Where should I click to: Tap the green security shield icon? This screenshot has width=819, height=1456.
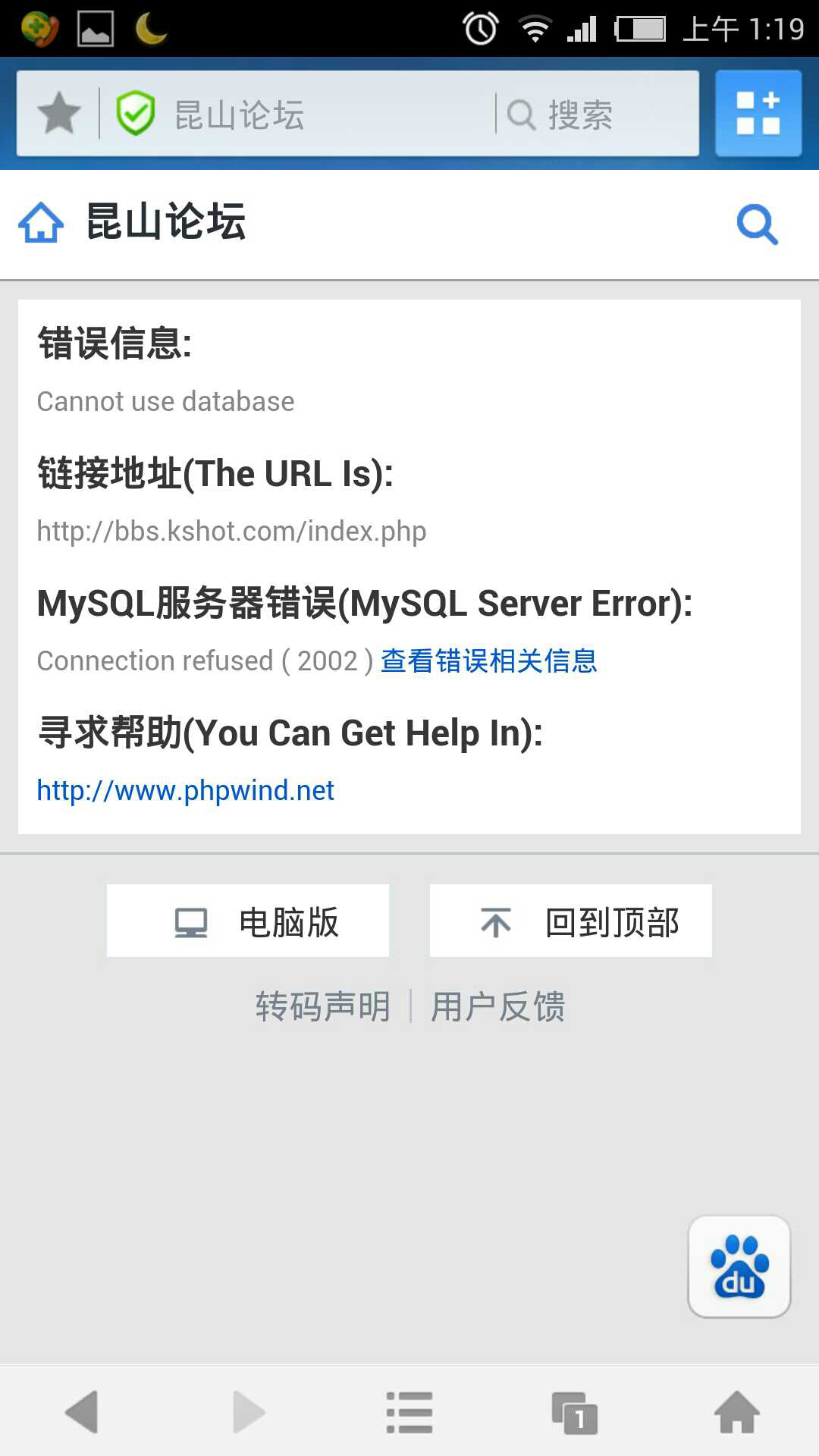click(x=136, y=114)
